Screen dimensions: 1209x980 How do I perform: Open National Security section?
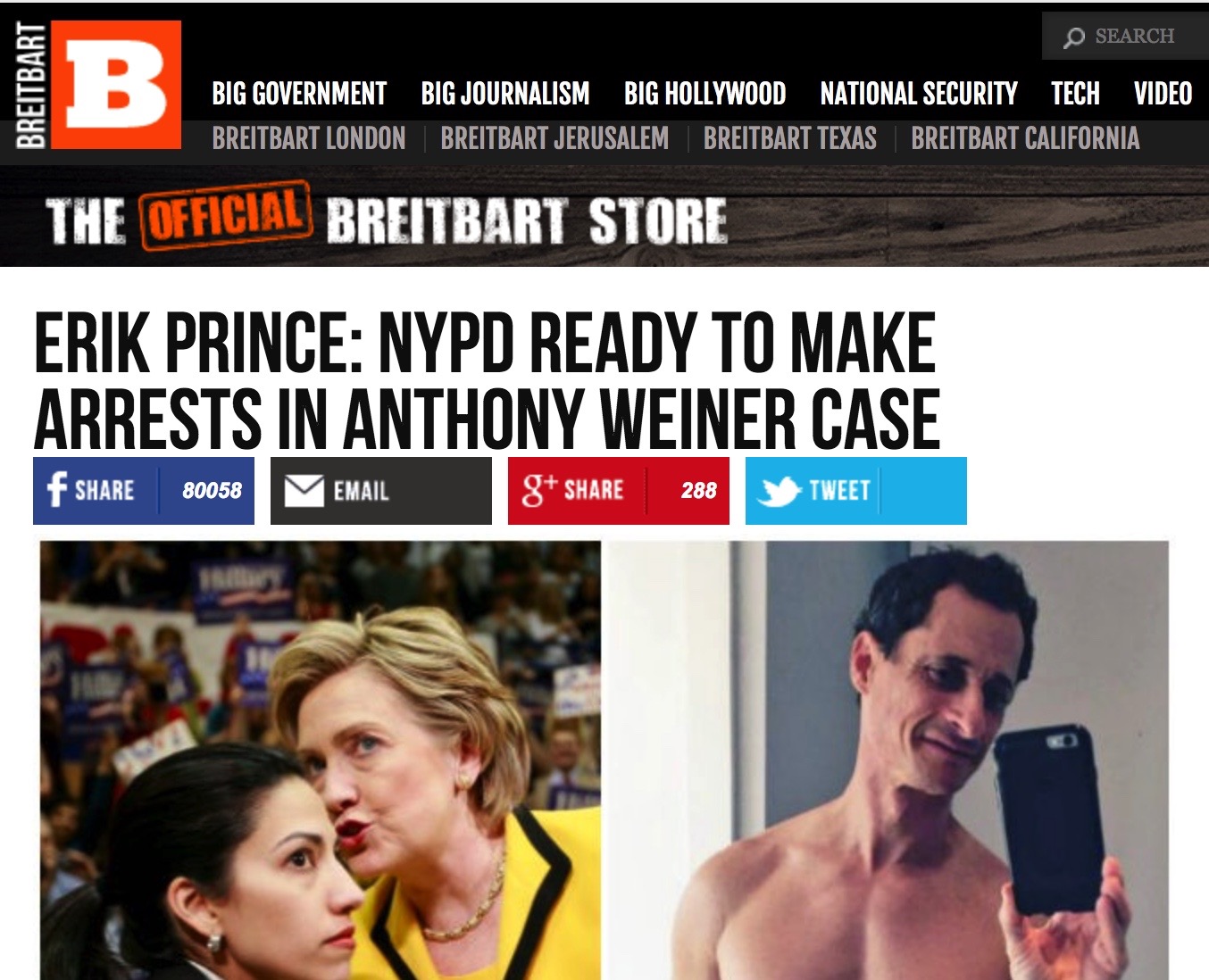pos(919,94)
